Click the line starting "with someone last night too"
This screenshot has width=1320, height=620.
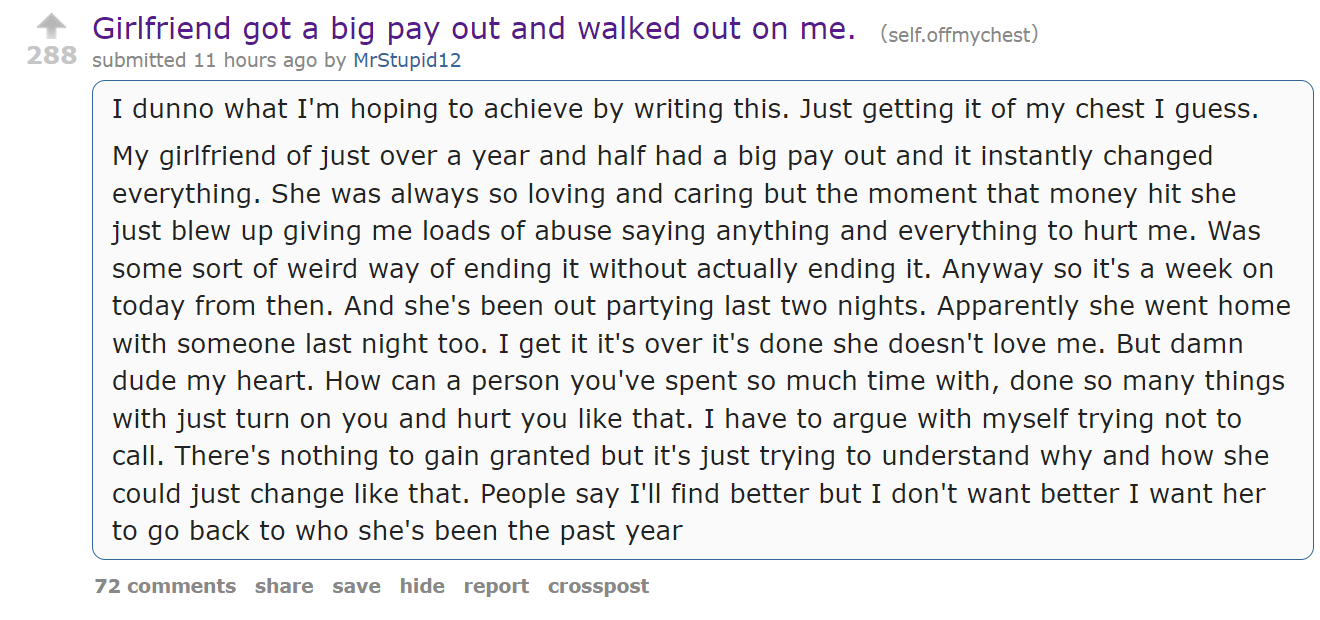point(677,344)
